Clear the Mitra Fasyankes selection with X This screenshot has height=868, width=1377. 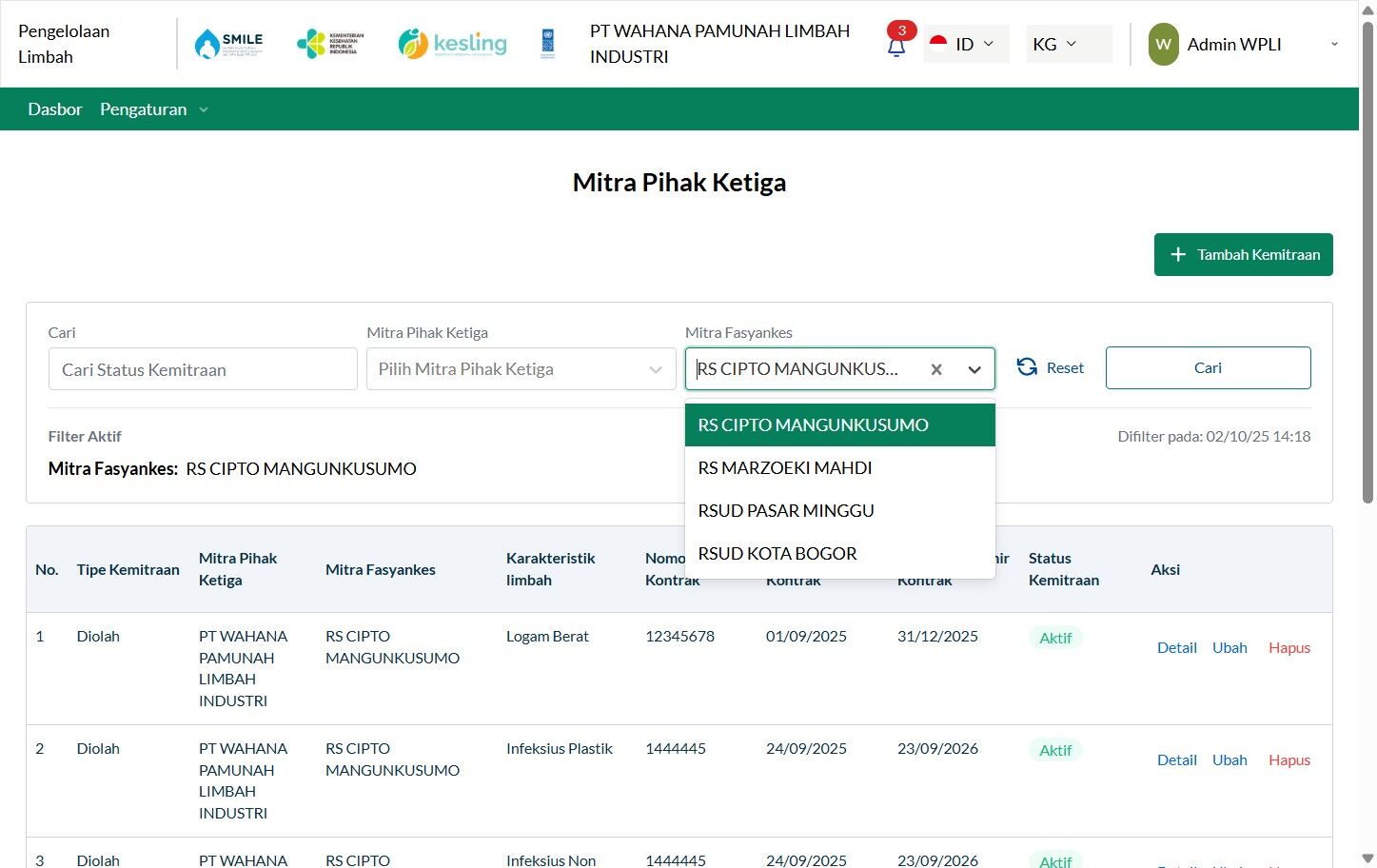click(x=936, y=369)
